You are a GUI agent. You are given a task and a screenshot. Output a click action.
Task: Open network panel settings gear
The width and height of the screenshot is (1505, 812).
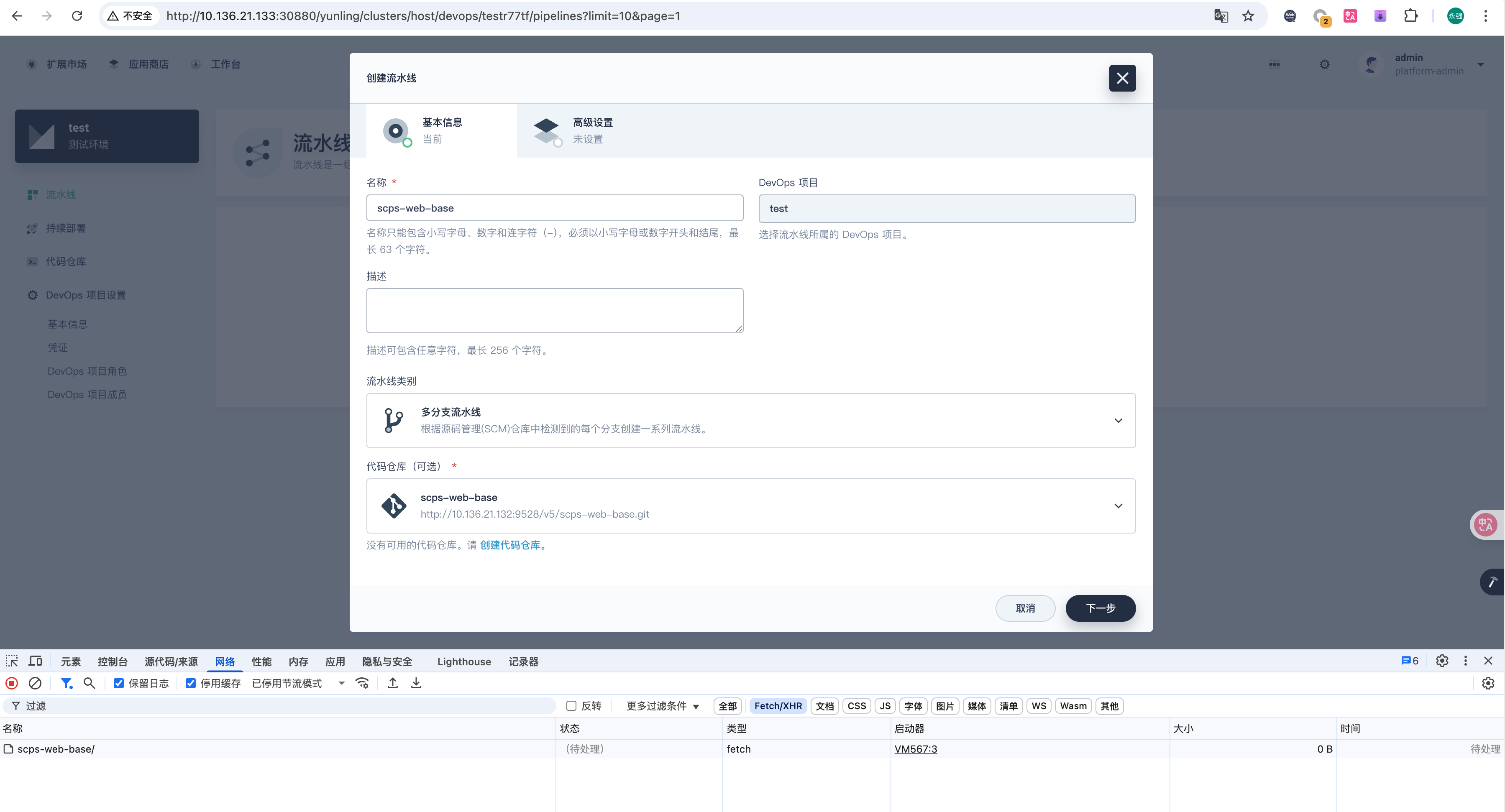coord(1488,683)
